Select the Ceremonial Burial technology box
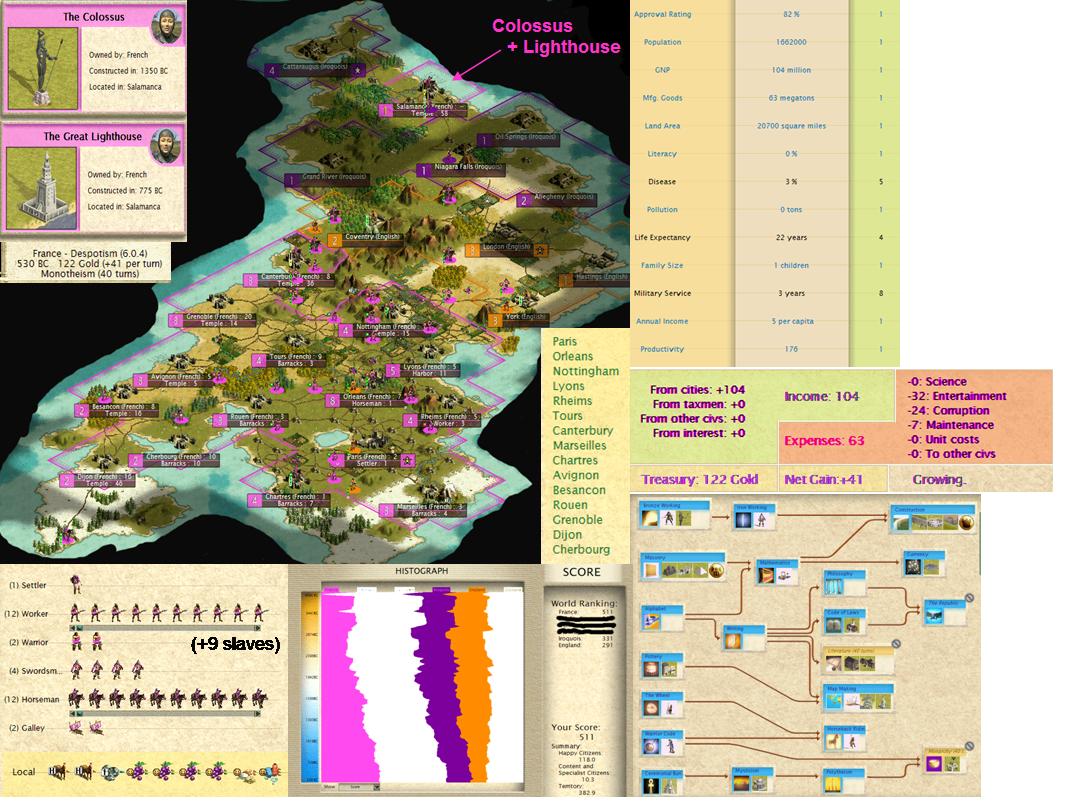The height and width of the screenshot is (806, 1080). [x=663, y=782]
